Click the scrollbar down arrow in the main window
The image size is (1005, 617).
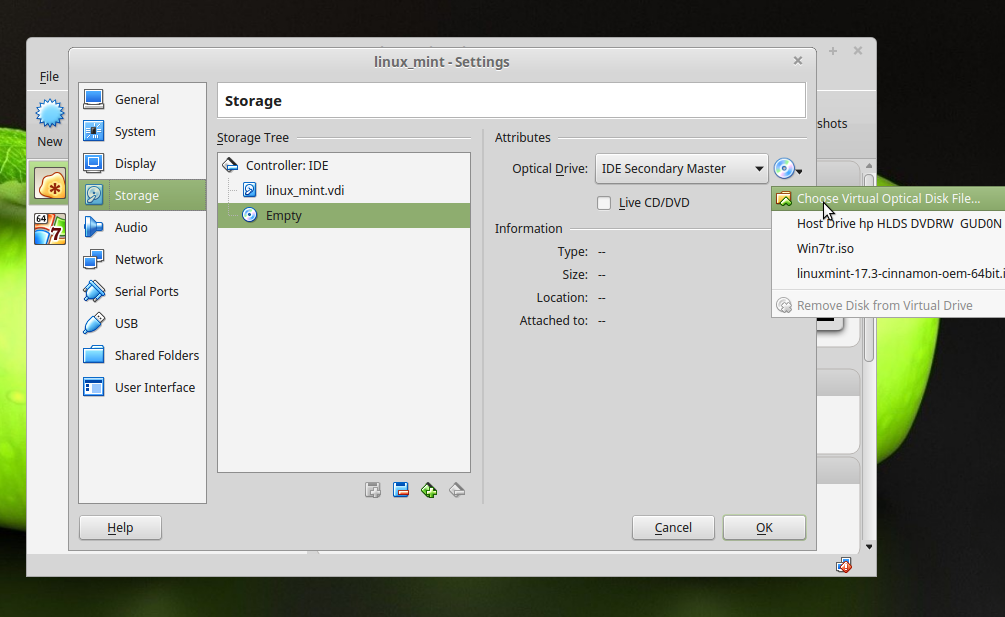coord(869,547)
